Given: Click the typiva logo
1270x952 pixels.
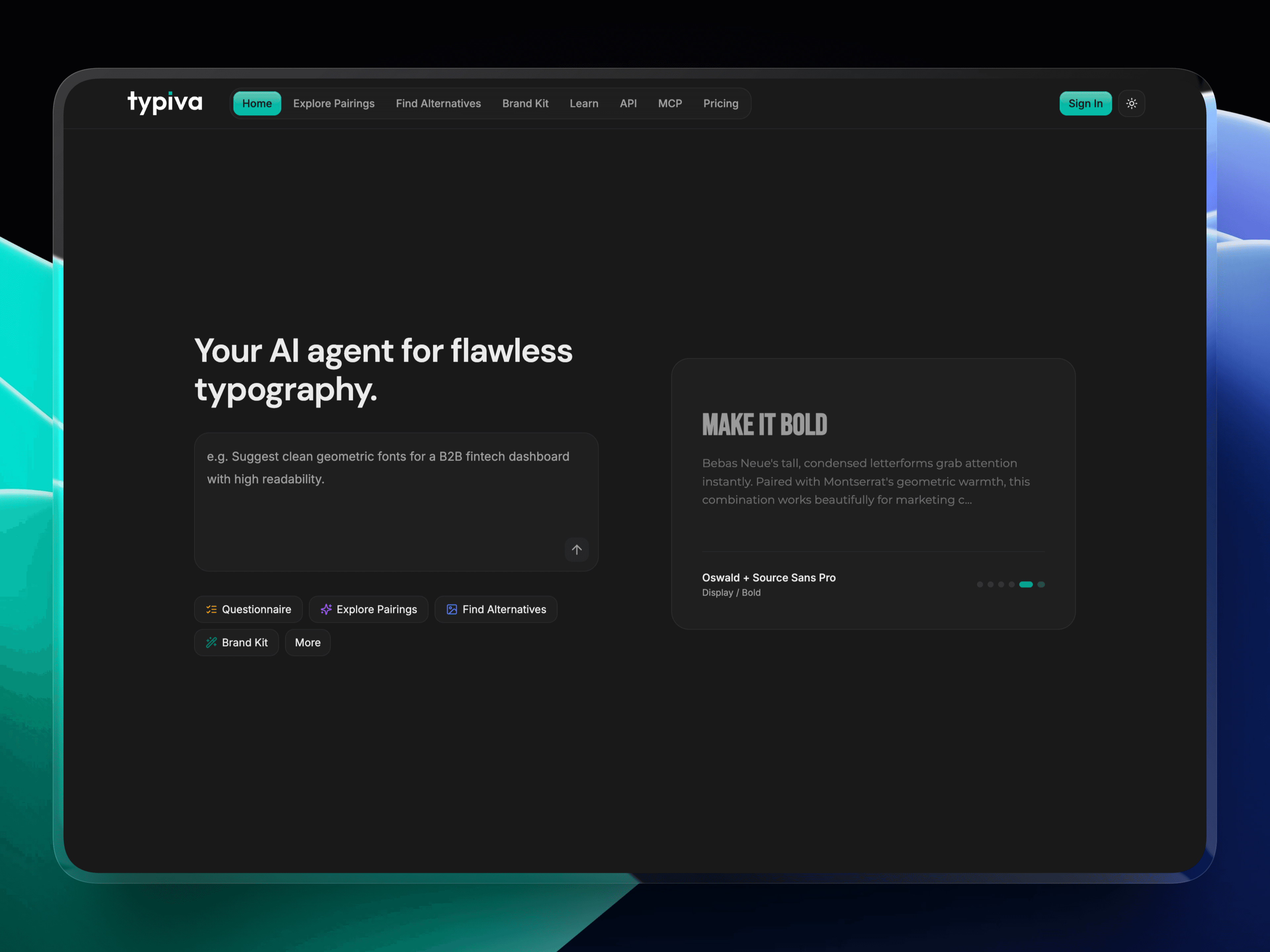Looking at the screenshot, I should pos(165,103).
